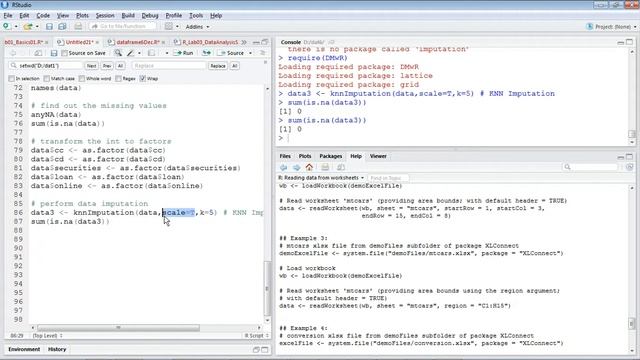Click the Help home icon
Image resolution: width=640 pixels, height=360 pixels.
[x=309, y=167]
